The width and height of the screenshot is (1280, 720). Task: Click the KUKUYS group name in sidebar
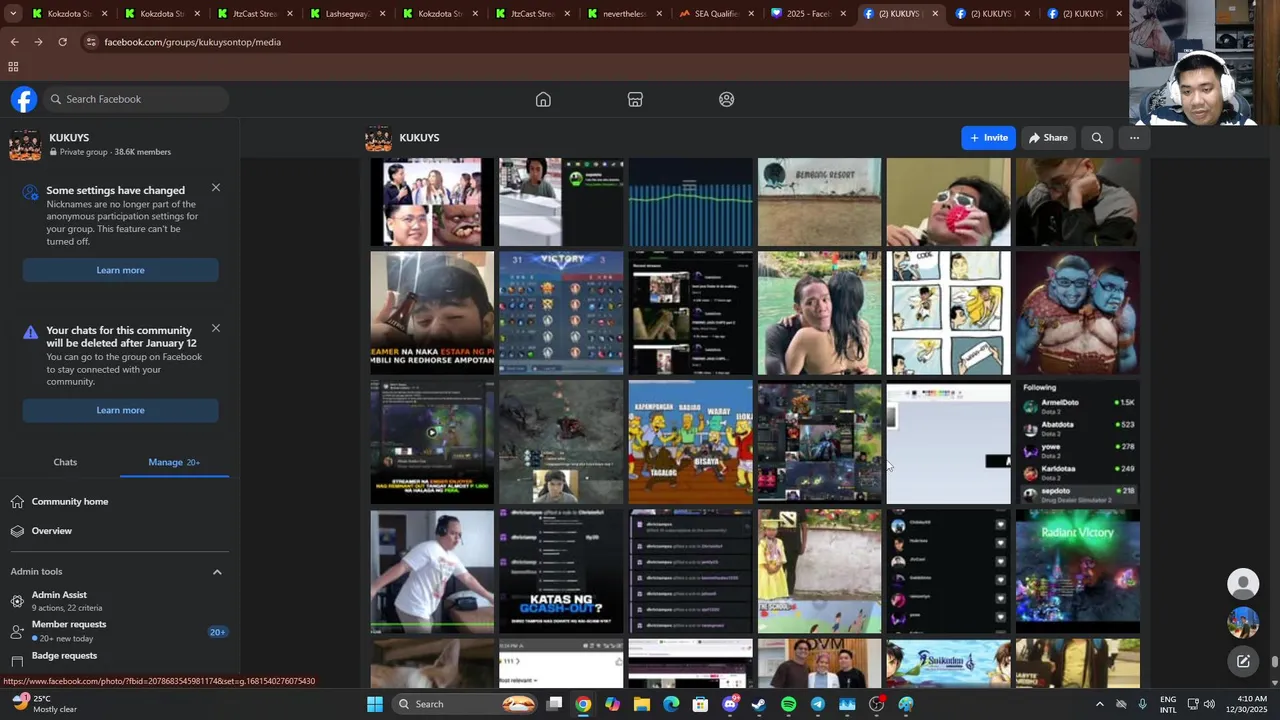[x=69, y=138]
